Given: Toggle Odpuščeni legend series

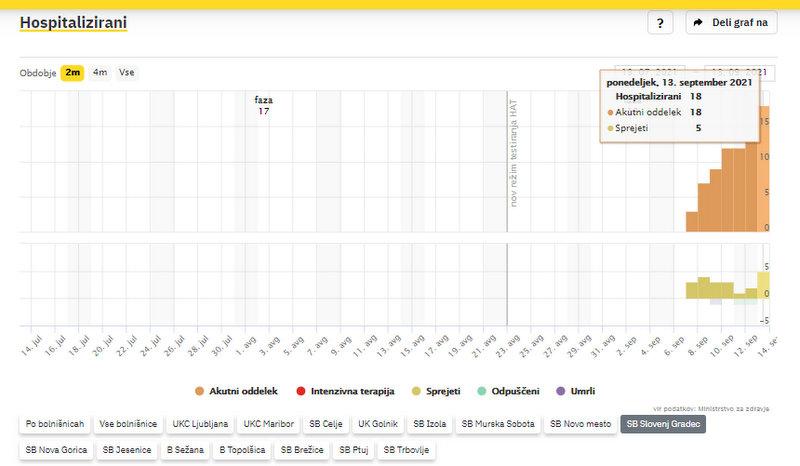Looking at the screenshot, I should tap(515, 390).
